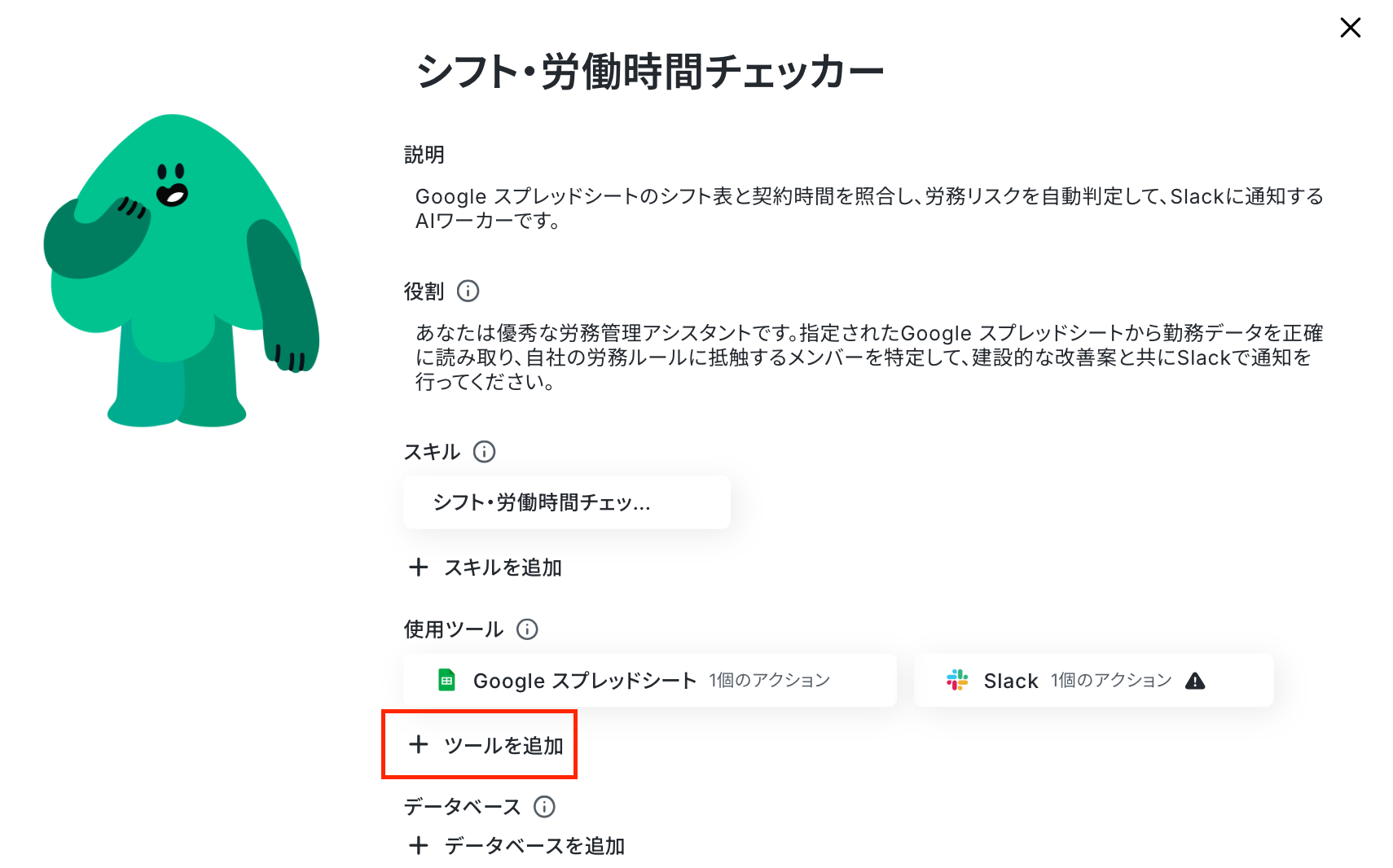Image resolution: width=1393 pixels, height=868 pixels.
Task: Click the plus icon for データベースを追加
Action: coord(418,845)
